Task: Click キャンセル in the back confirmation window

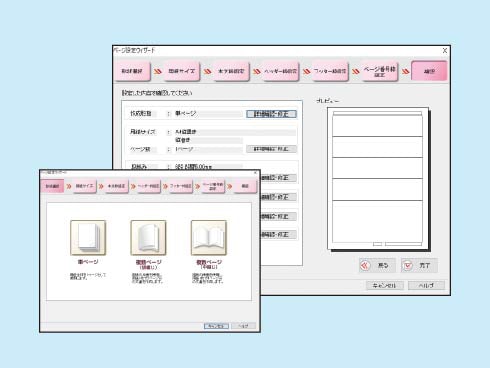Action: [x=385, y=285]
